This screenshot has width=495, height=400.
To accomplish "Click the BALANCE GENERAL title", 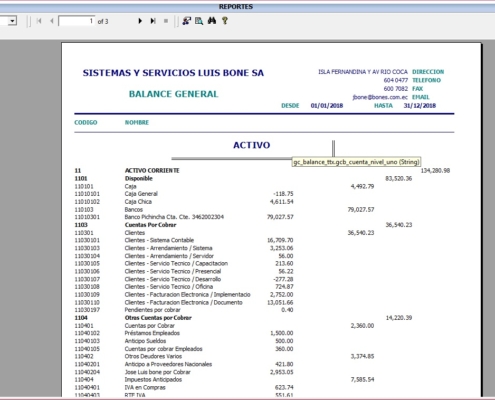I will [173, 94].
